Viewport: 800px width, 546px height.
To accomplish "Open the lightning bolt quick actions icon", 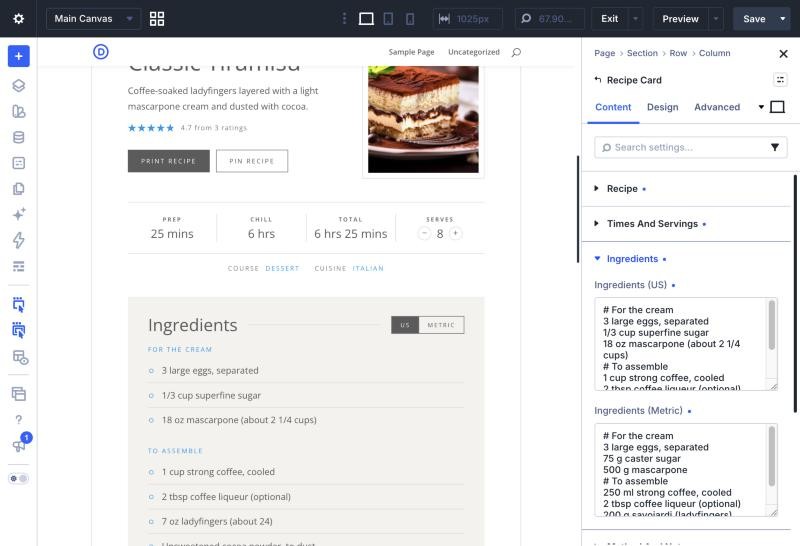I will 18,240.
